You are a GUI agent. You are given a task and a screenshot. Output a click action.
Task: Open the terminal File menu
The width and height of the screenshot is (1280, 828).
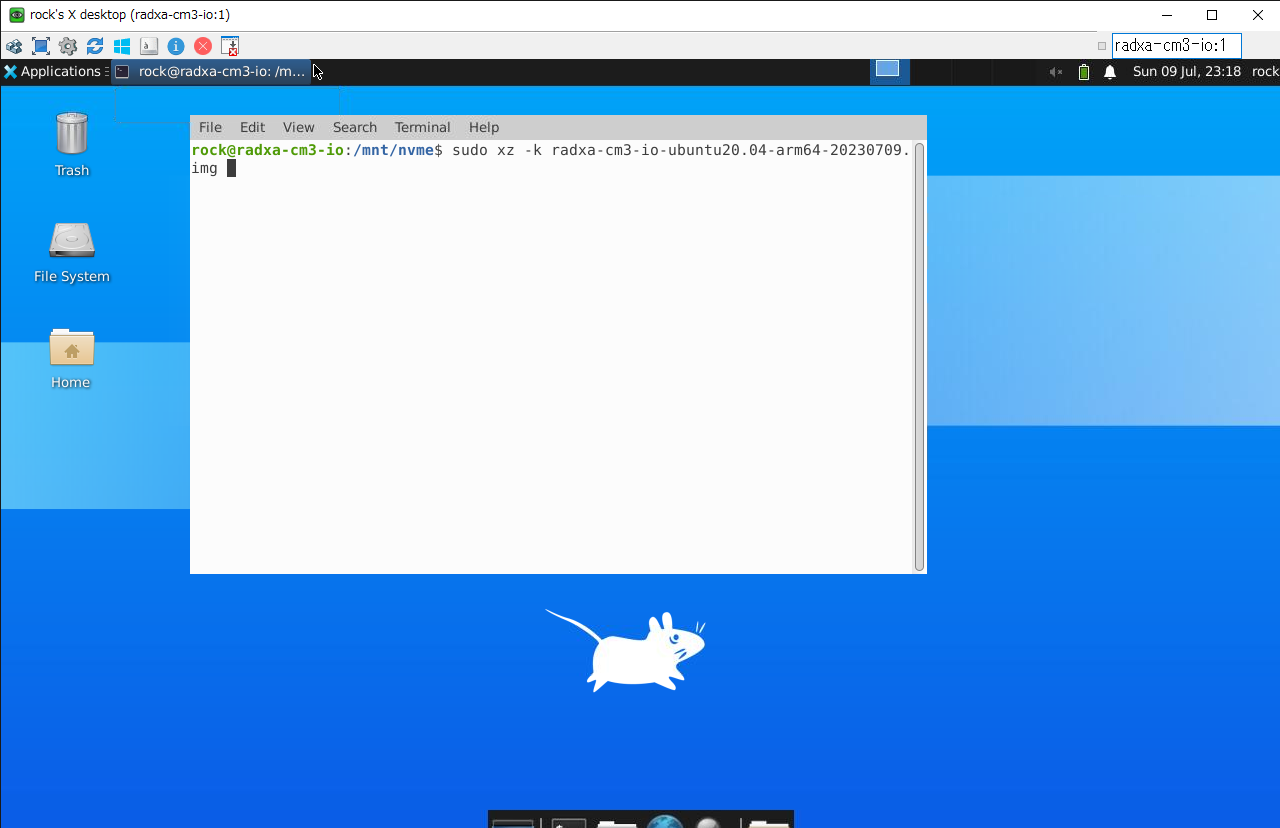click(210, 127)
